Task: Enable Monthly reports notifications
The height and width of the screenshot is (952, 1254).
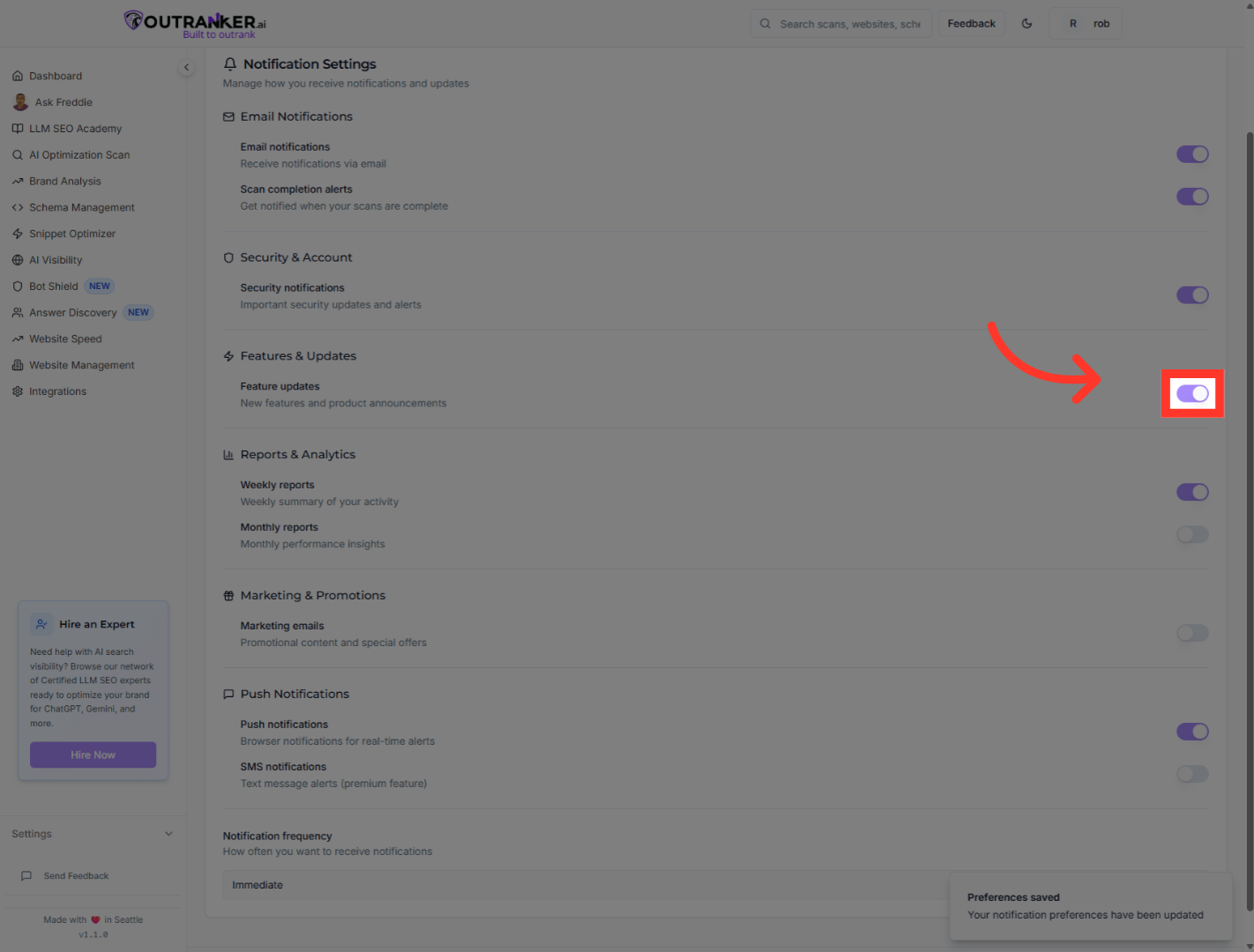Action: click(1192, 534)
